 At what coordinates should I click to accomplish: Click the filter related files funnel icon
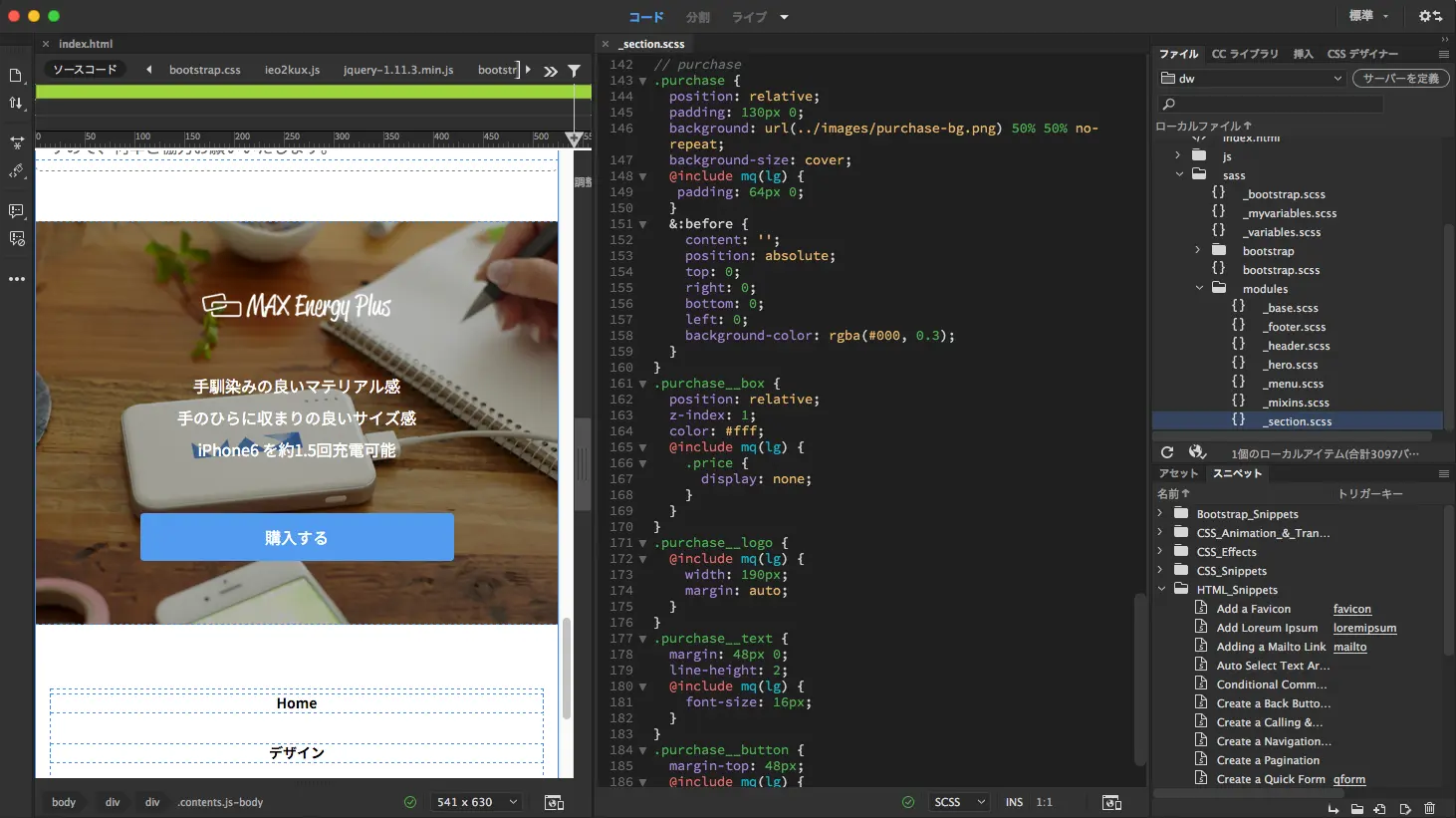575,71
